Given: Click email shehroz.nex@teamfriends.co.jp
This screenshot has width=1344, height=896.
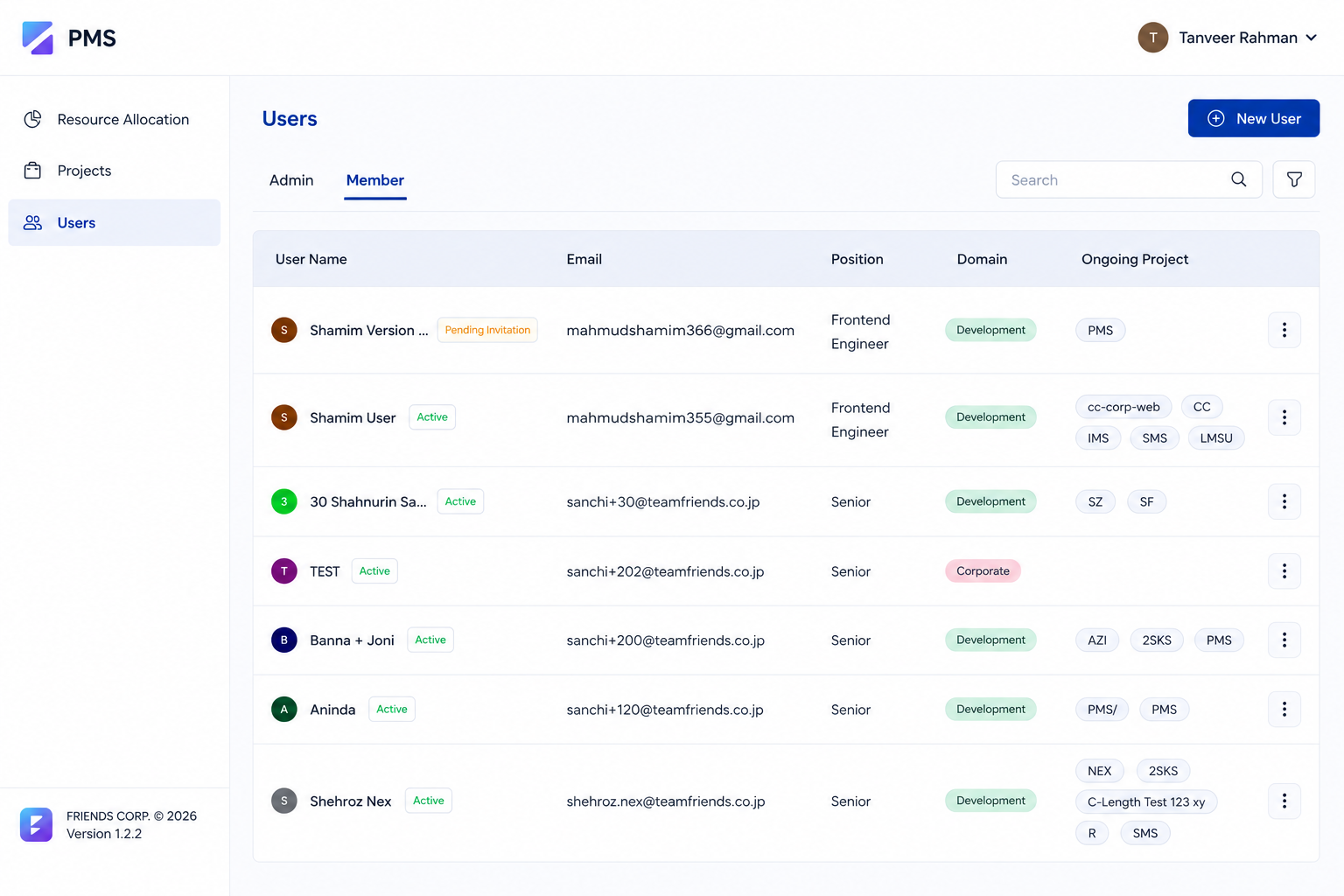Looking at the screenshot, I should point(665,801).
